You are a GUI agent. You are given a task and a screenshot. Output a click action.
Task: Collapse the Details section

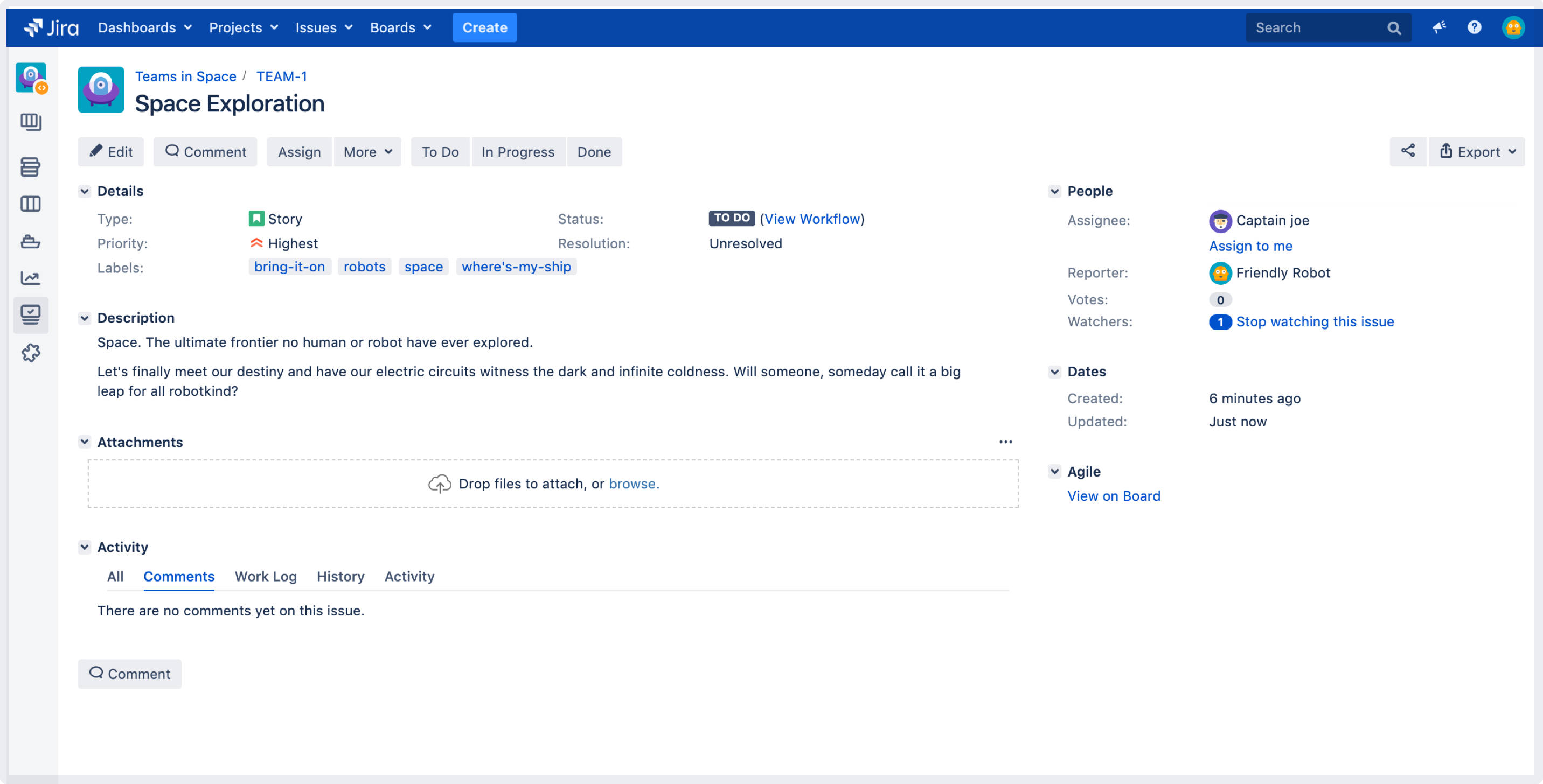click(85, 192)
